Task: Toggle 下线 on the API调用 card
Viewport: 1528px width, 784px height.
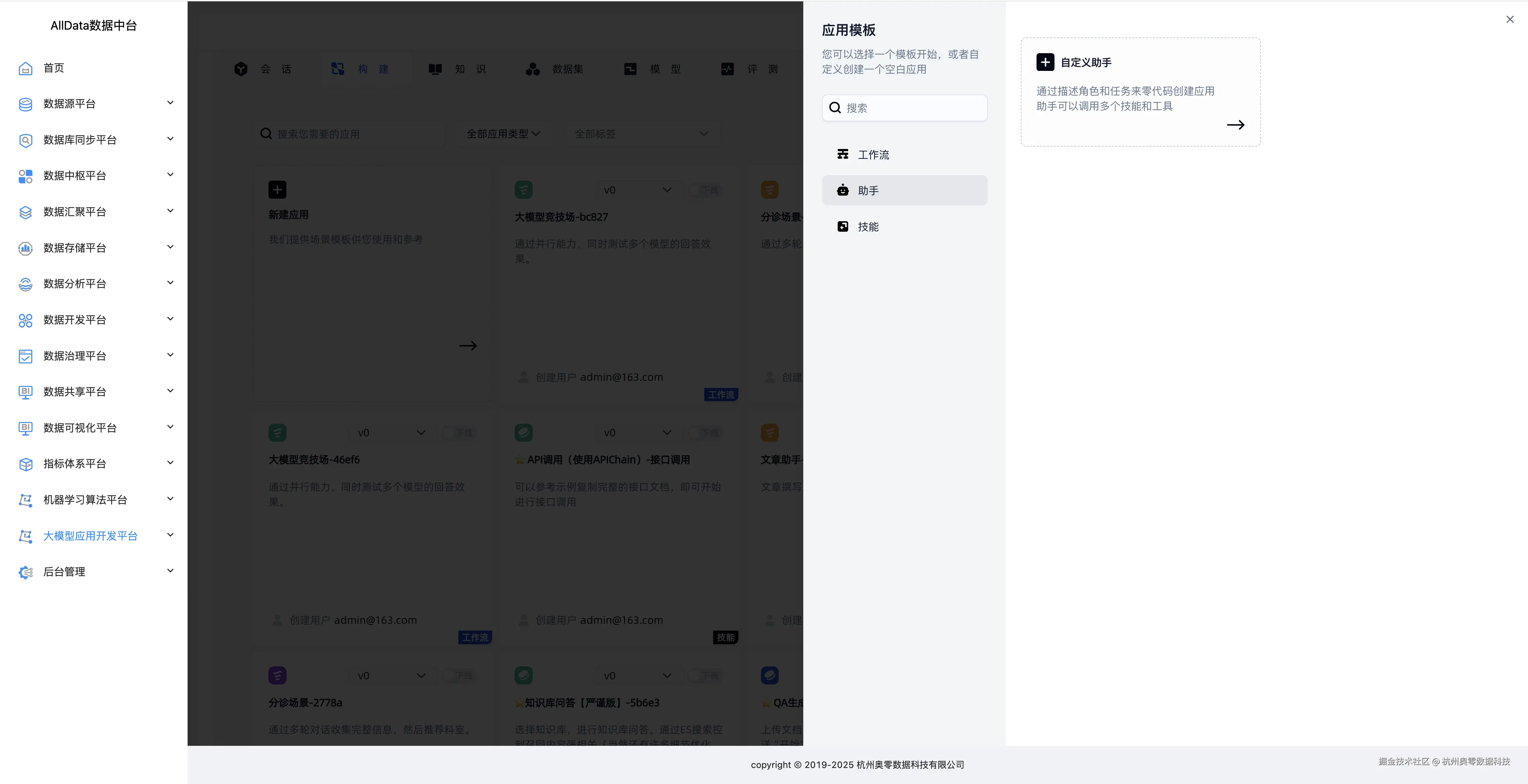Action: pos(705,432)
